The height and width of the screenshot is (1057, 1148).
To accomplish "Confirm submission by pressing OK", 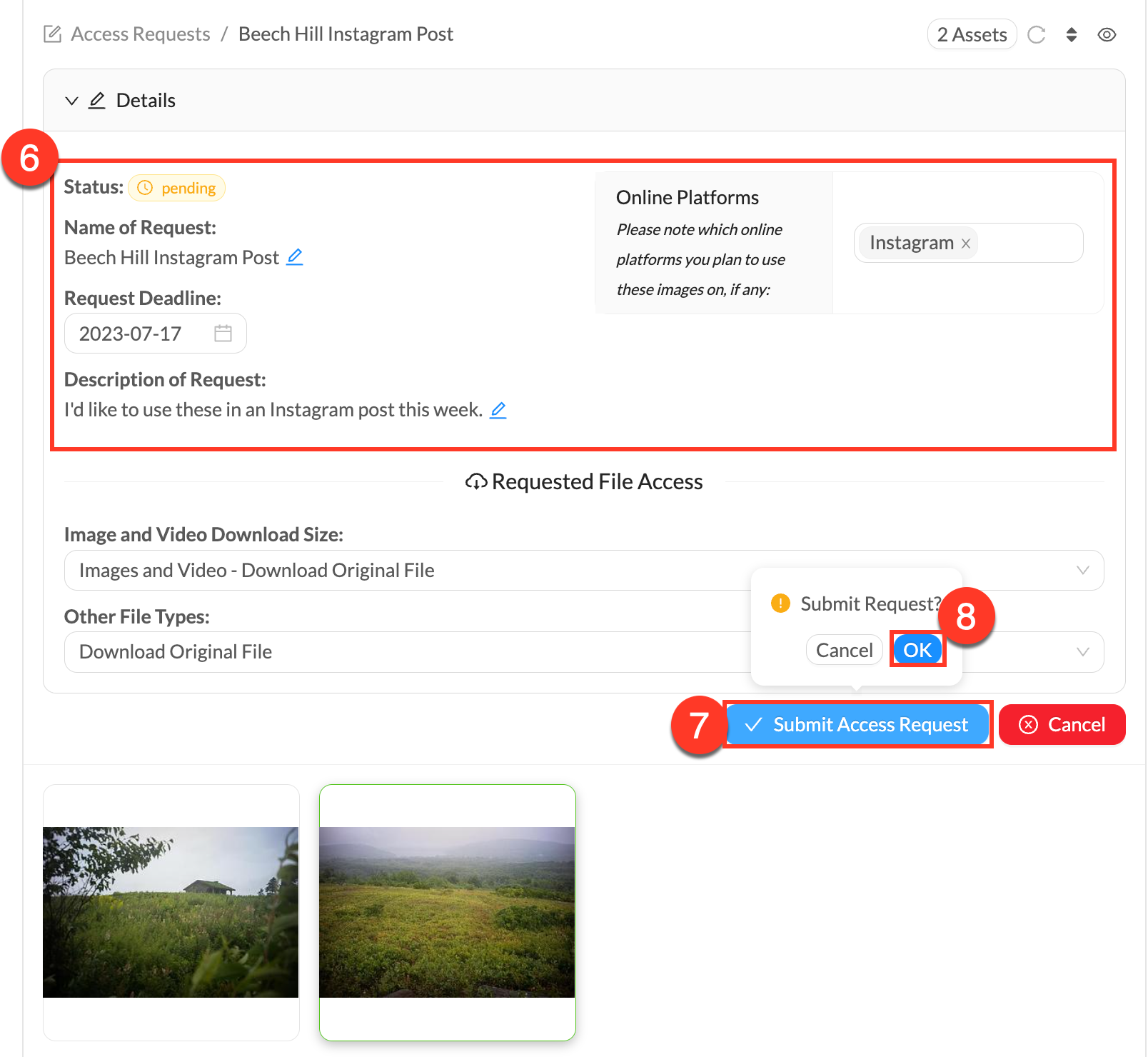I will [917, 650].
